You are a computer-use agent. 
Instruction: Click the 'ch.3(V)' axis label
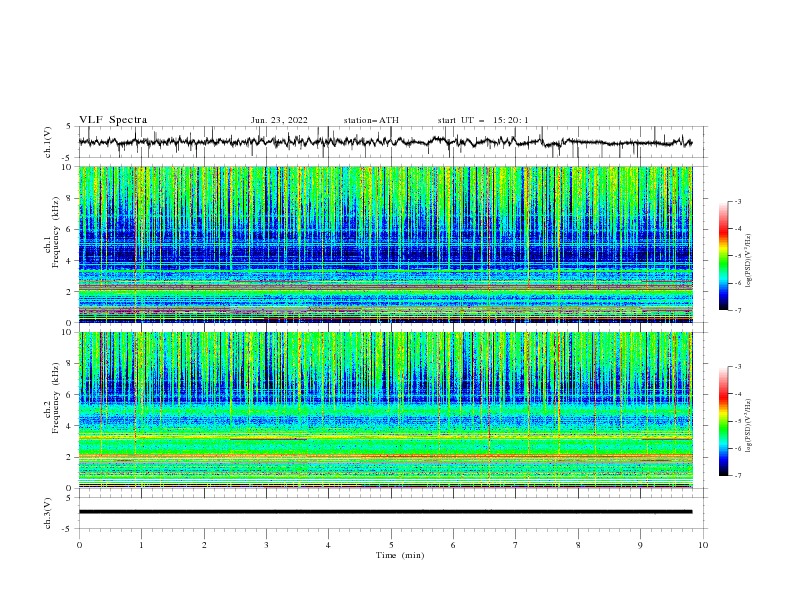(x=48, y=513)
